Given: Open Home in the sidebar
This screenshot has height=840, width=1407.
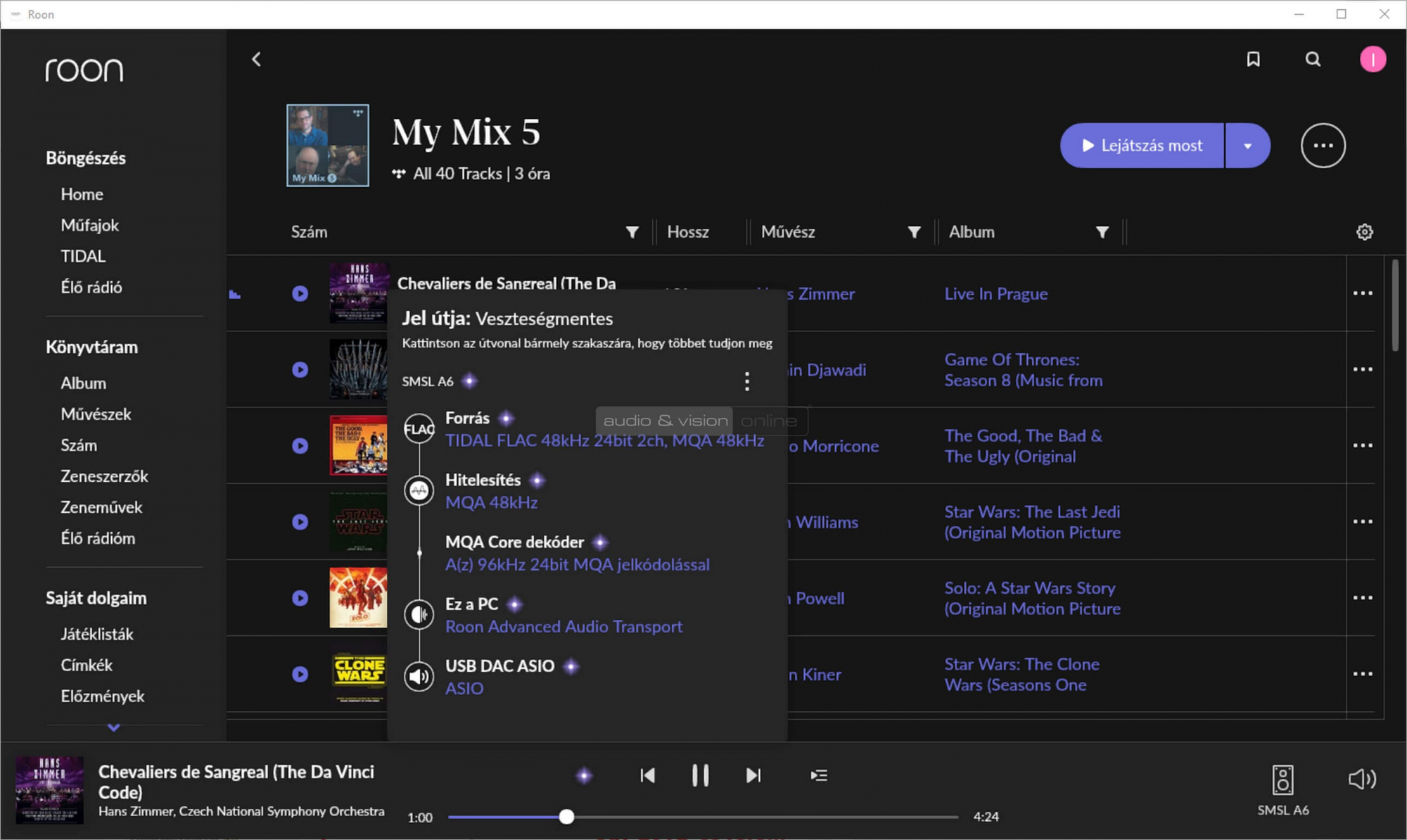Looking at the screenshot, I should point(82,194).
